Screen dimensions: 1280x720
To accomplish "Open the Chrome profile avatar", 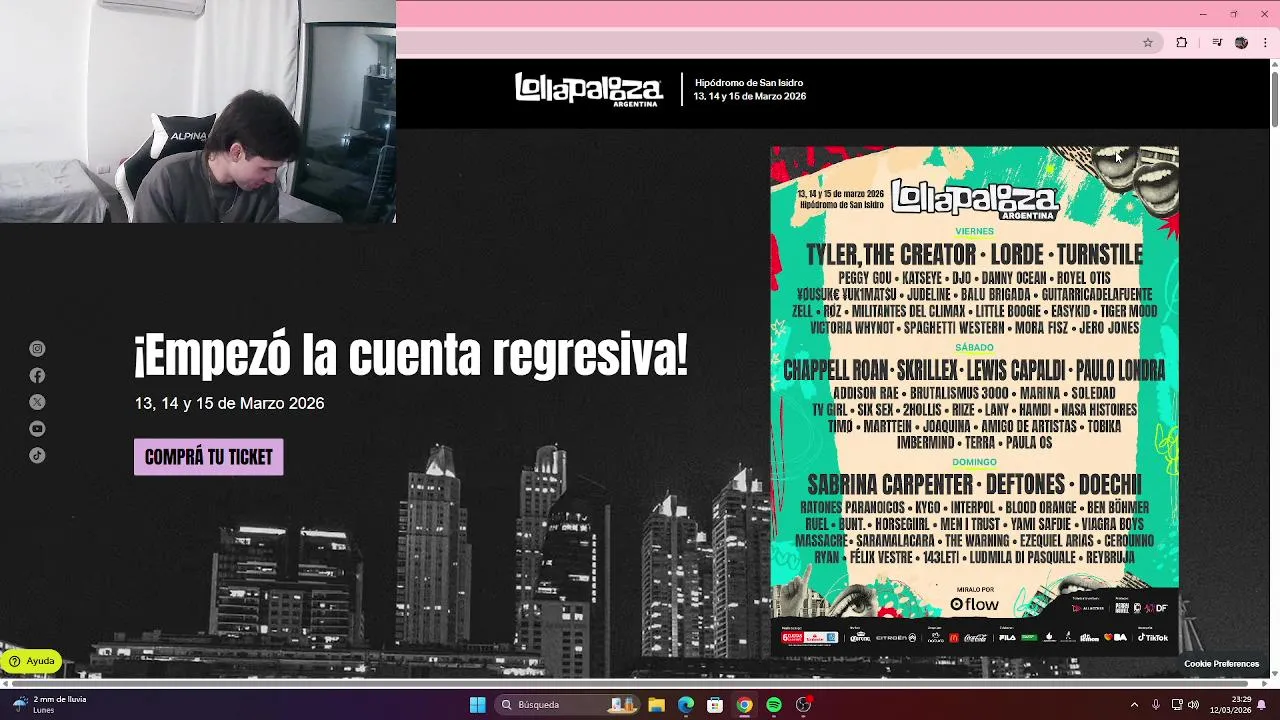I will point(1241,43).
